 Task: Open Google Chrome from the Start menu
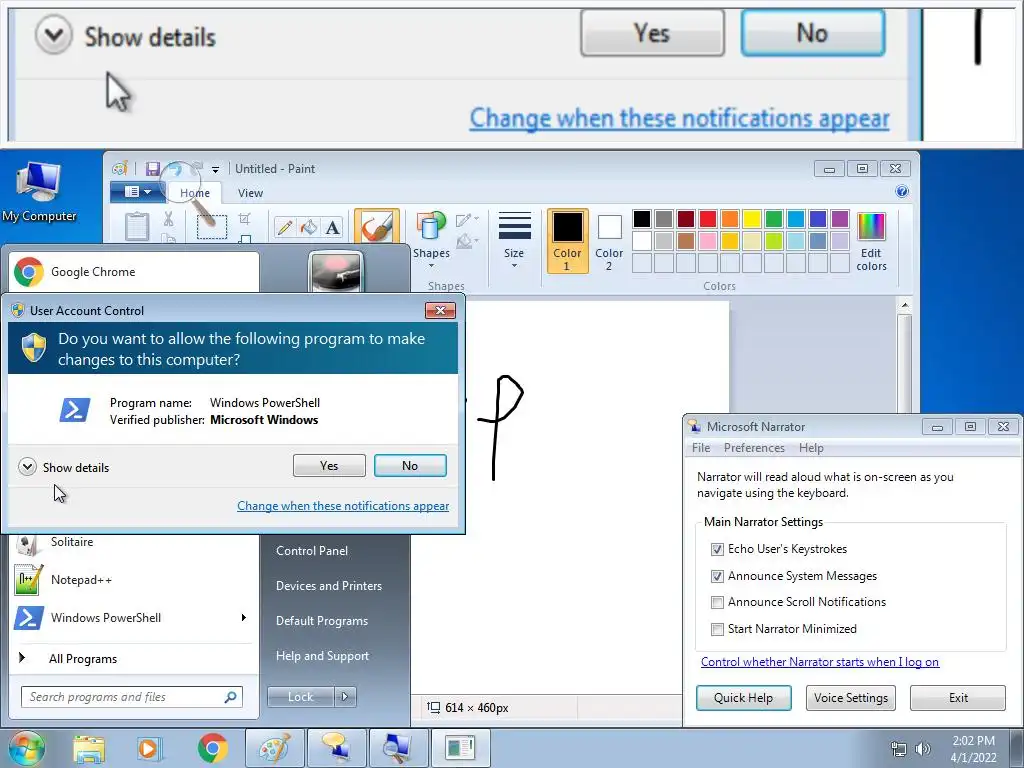tap(134, 272)
